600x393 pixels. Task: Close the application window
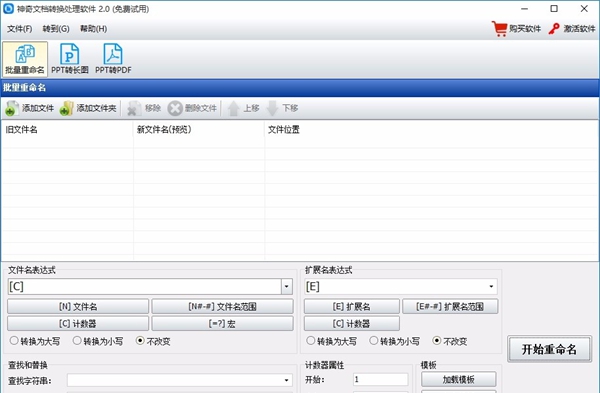tap(584, 9)
